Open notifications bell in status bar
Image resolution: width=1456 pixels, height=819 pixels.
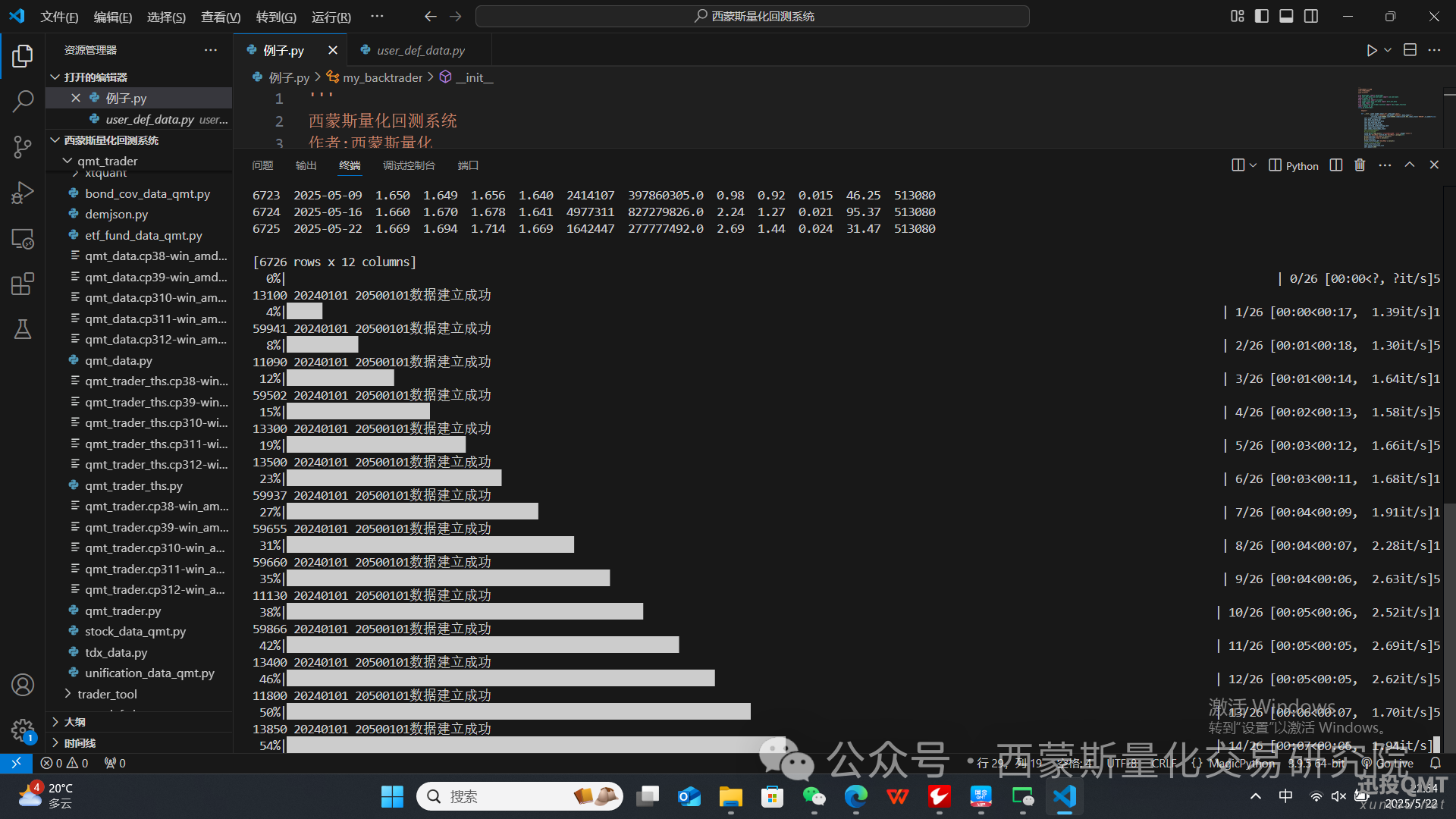tap(1436, 763)
